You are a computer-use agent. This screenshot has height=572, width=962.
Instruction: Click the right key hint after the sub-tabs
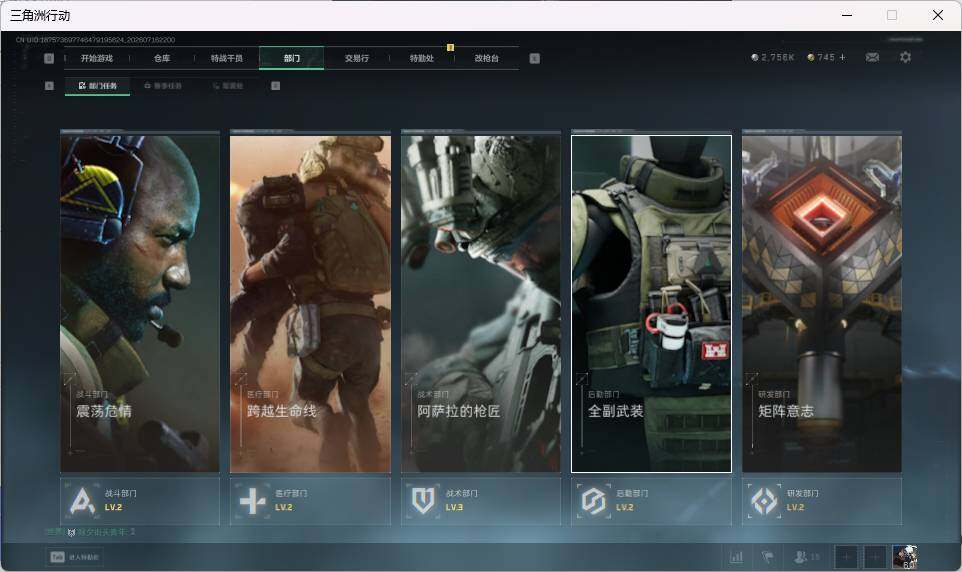(275, 86)
